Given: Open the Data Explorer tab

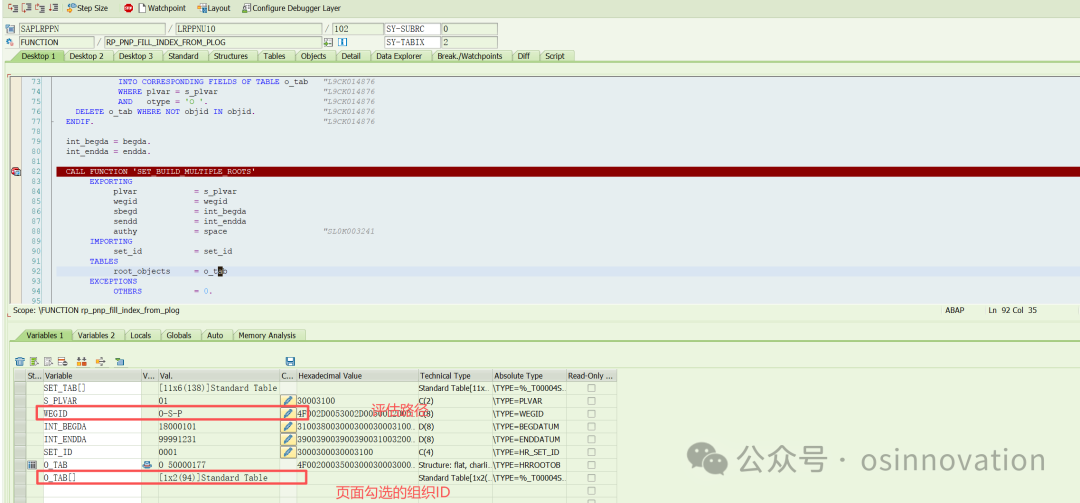Looking at the screenshot, I should (x=399, y=56).
